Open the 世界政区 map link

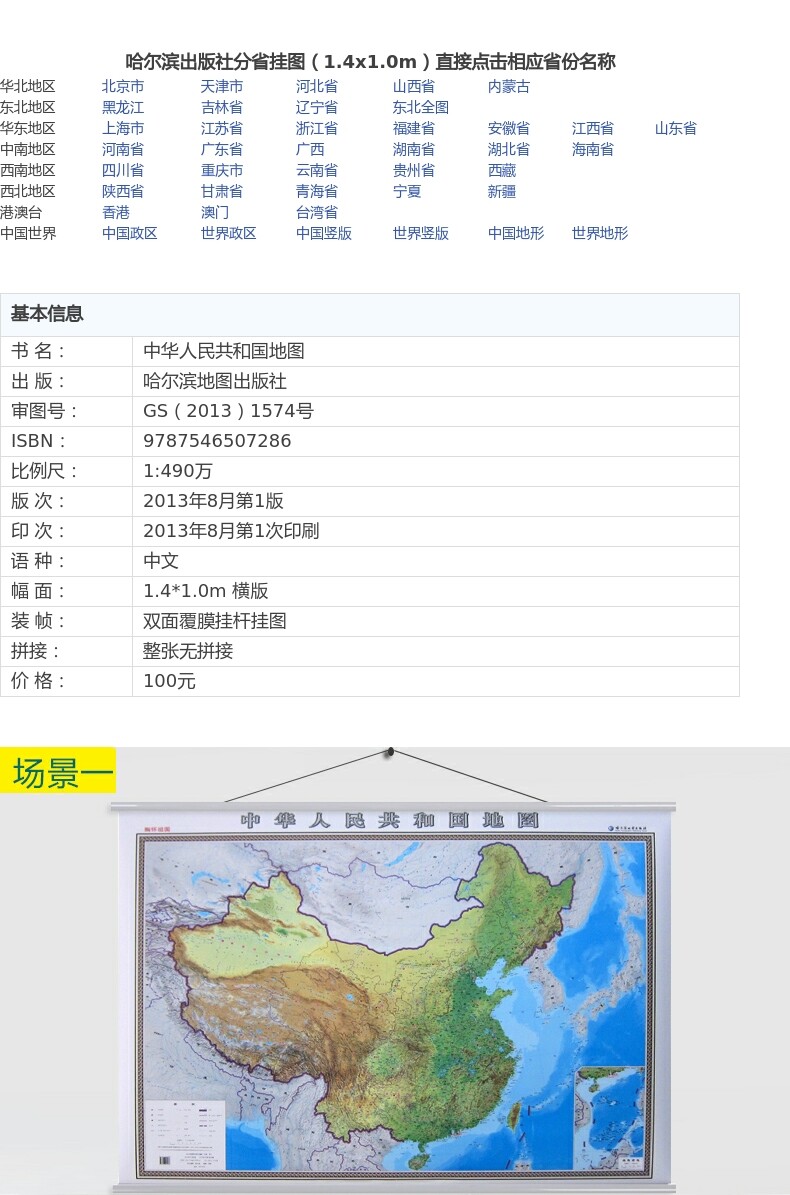(x=229, y=233)
